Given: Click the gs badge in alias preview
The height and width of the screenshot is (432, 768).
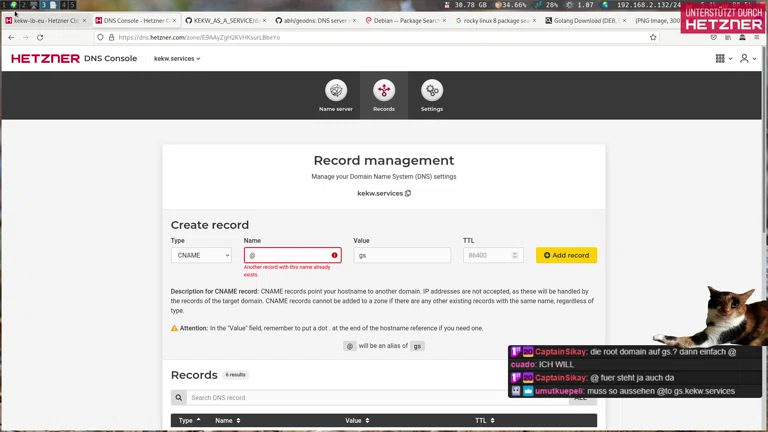Looking at the screenshot, I should (417, 346).
